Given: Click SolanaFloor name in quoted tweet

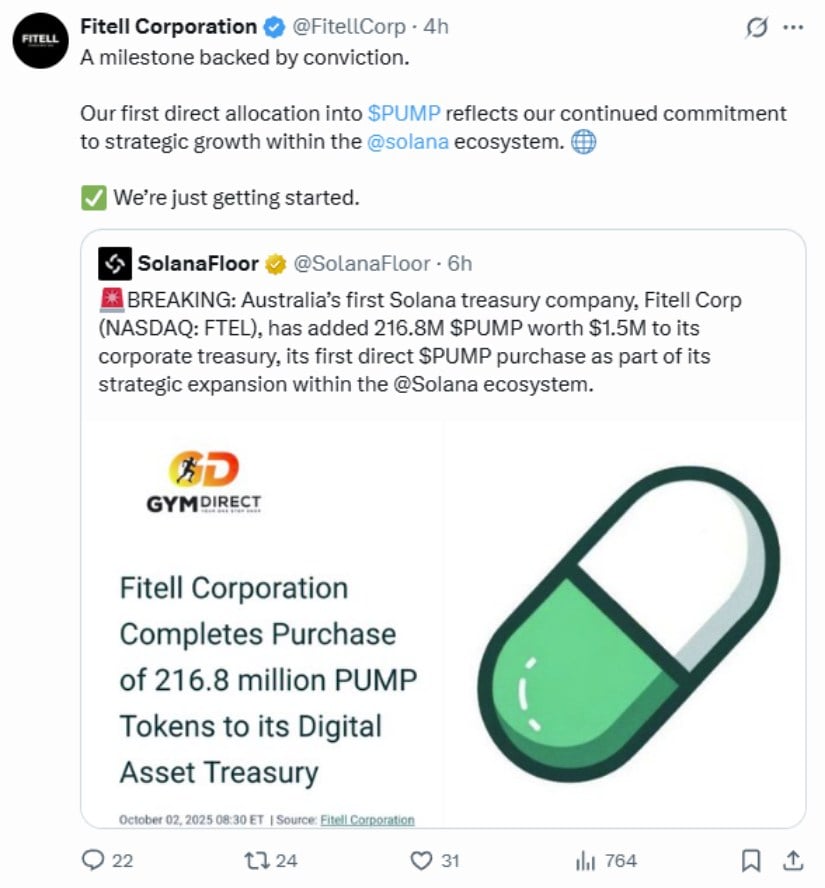Looking at the screenshot, I should click(198, 263).
